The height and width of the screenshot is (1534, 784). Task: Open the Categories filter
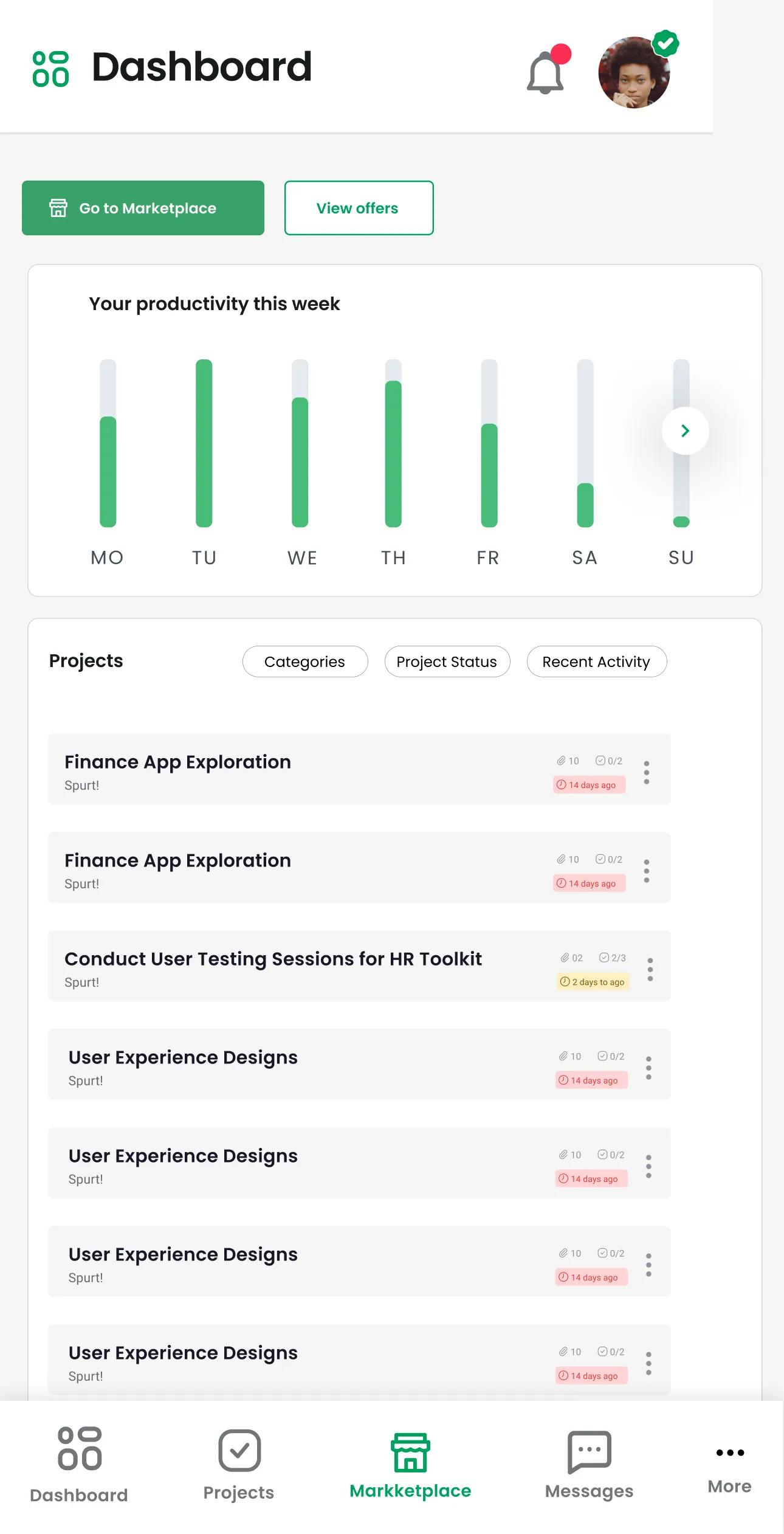(x=305, y=662)
